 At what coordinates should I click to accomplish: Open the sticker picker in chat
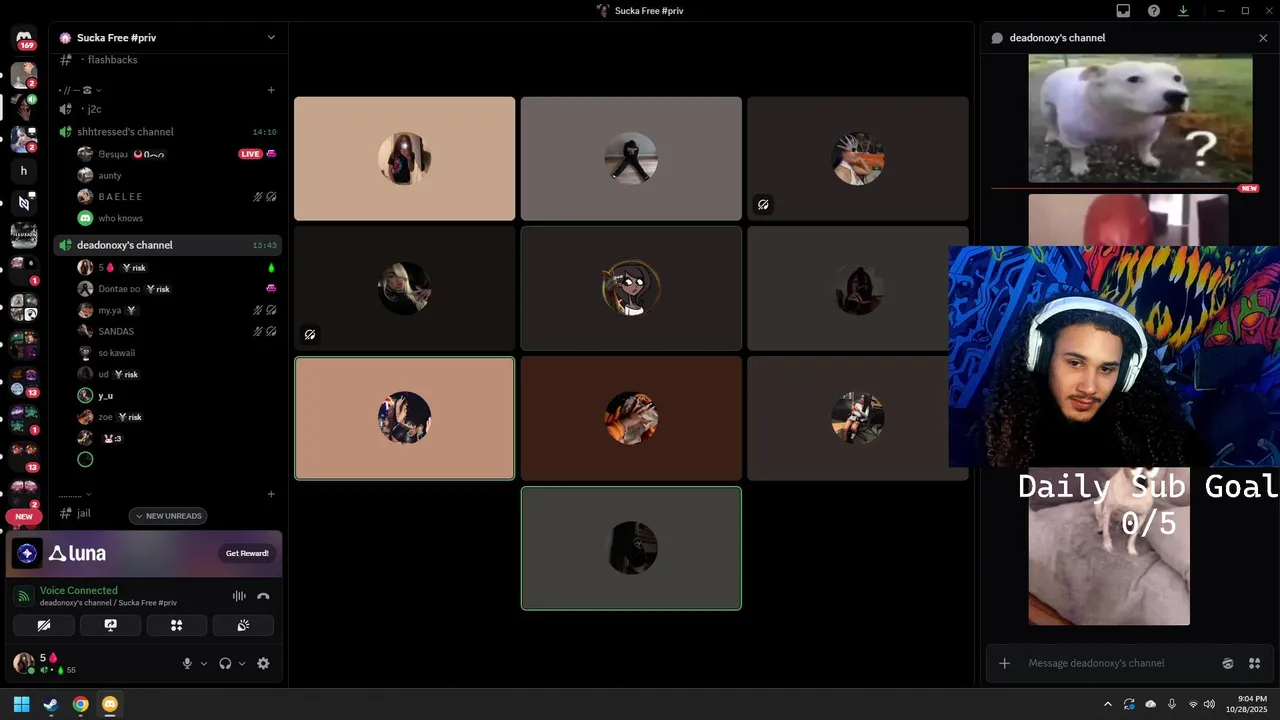coord(1228,663)
